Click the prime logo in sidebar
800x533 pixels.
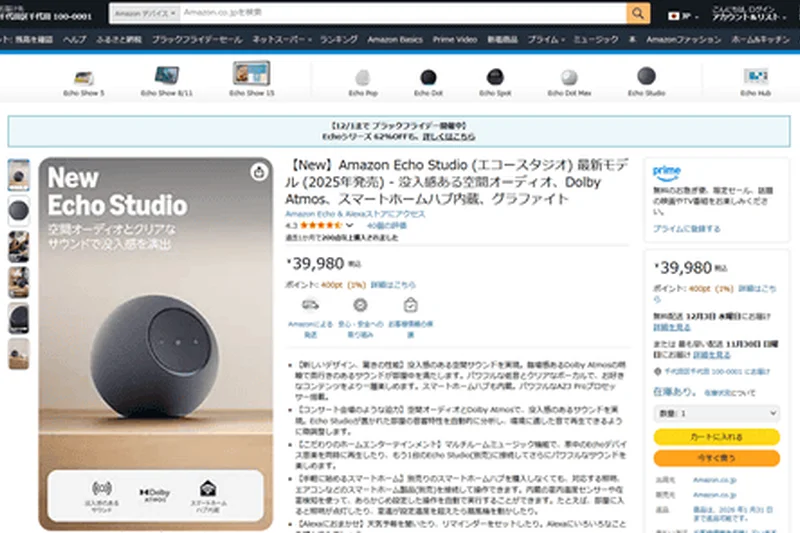point(666,173)
